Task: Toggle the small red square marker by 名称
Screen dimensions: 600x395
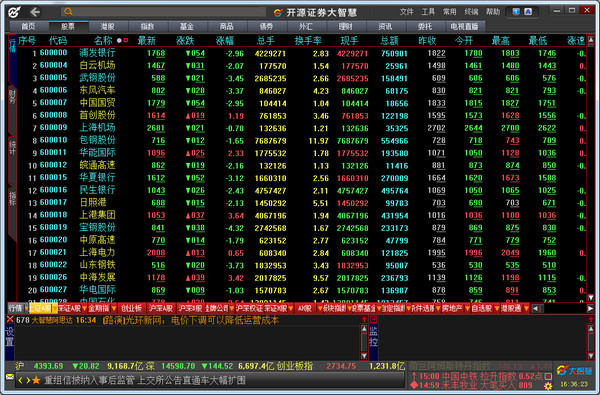Action: [x=126, y=40]
